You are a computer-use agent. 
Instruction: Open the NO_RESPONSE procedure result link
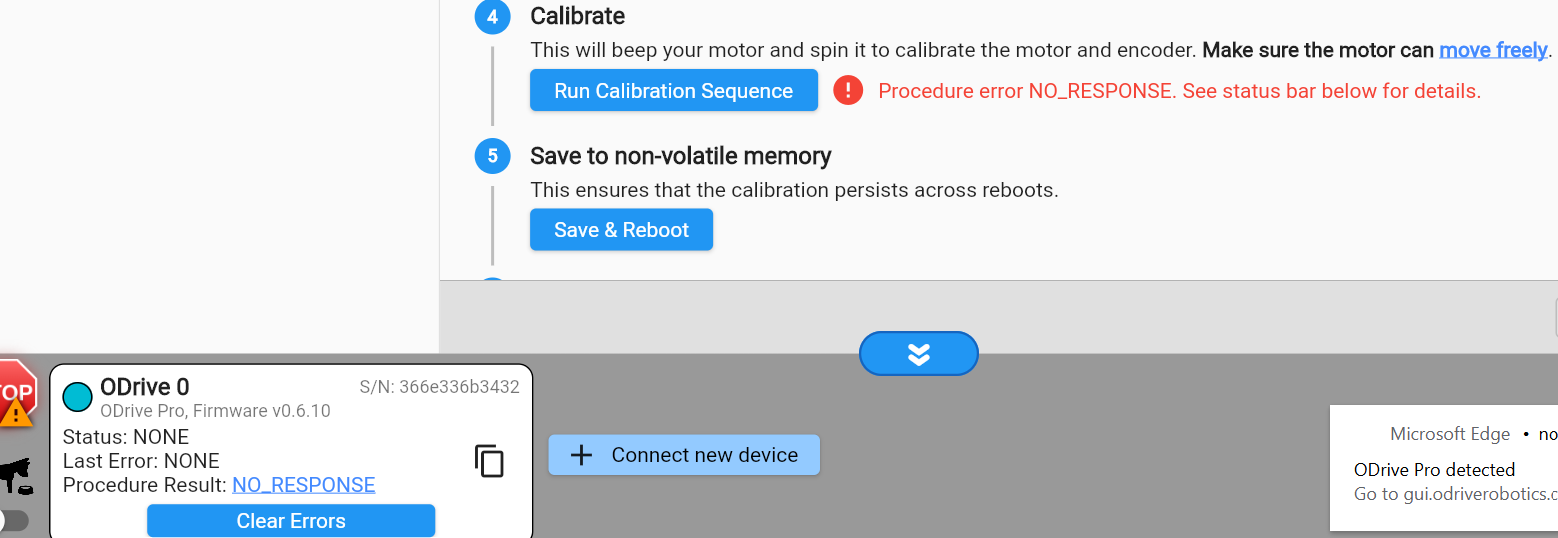point(304,485)
